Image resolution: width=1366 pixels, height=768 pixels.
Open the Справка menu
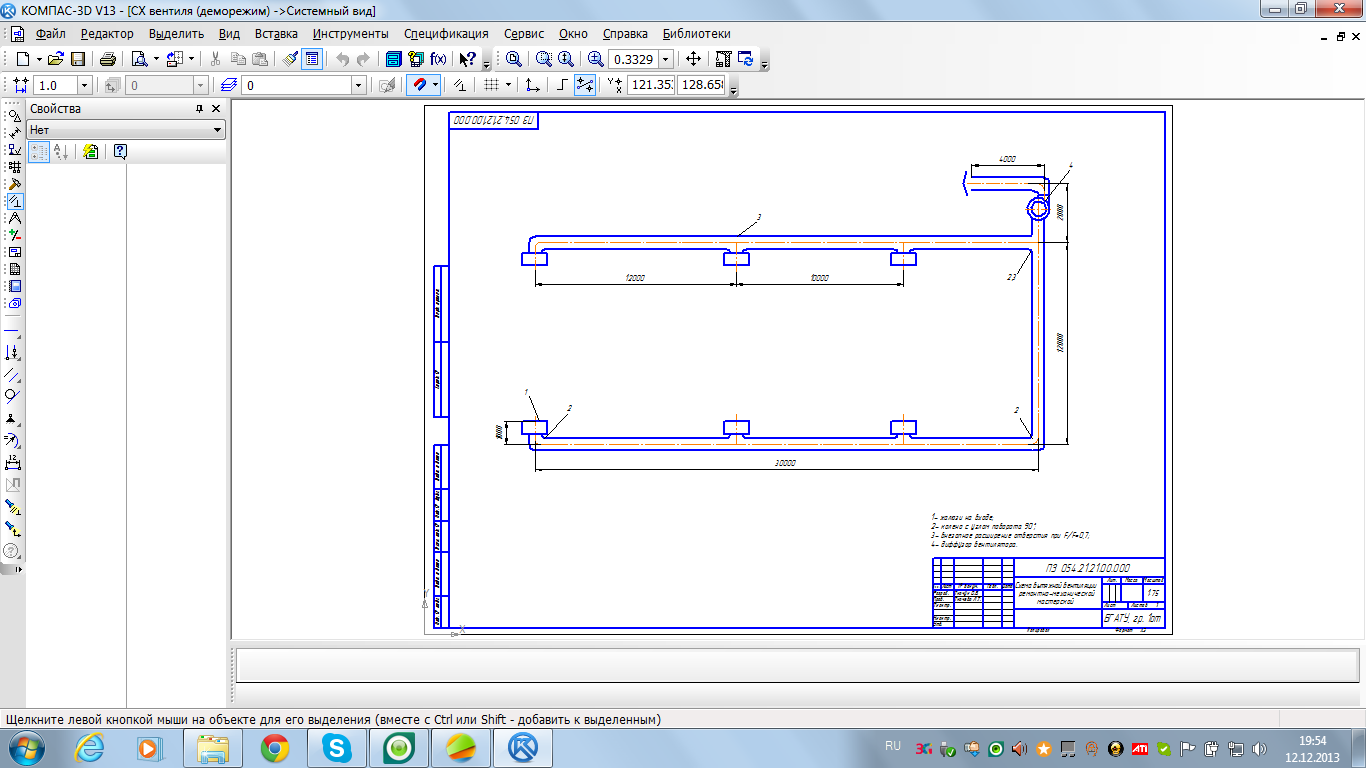(x=625, y=34)
